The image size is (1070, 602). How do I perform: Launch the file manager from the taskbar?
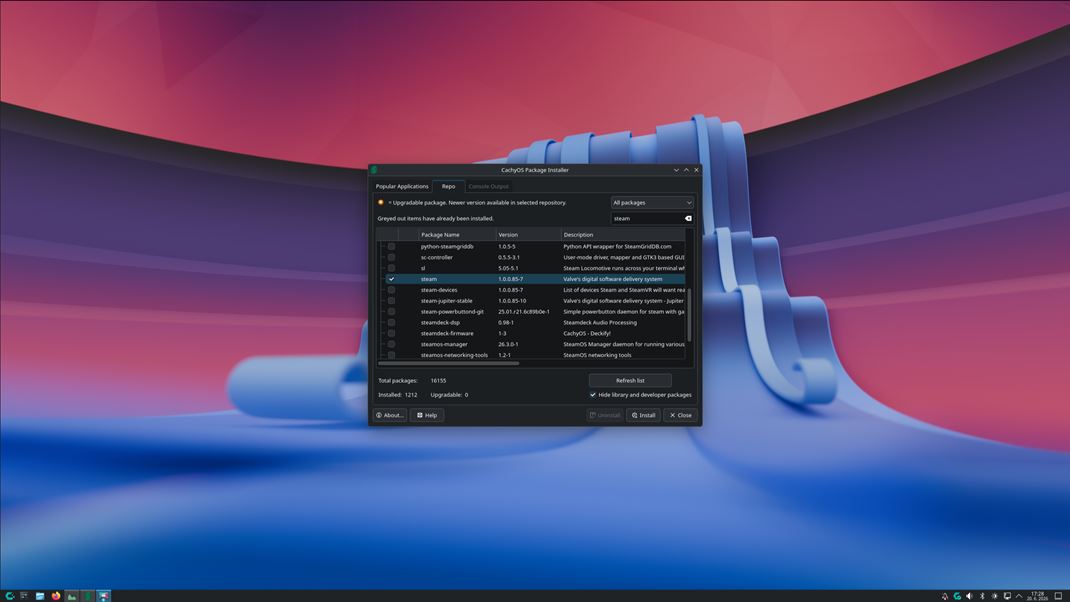pyautogui.click(x=40, y=596)
